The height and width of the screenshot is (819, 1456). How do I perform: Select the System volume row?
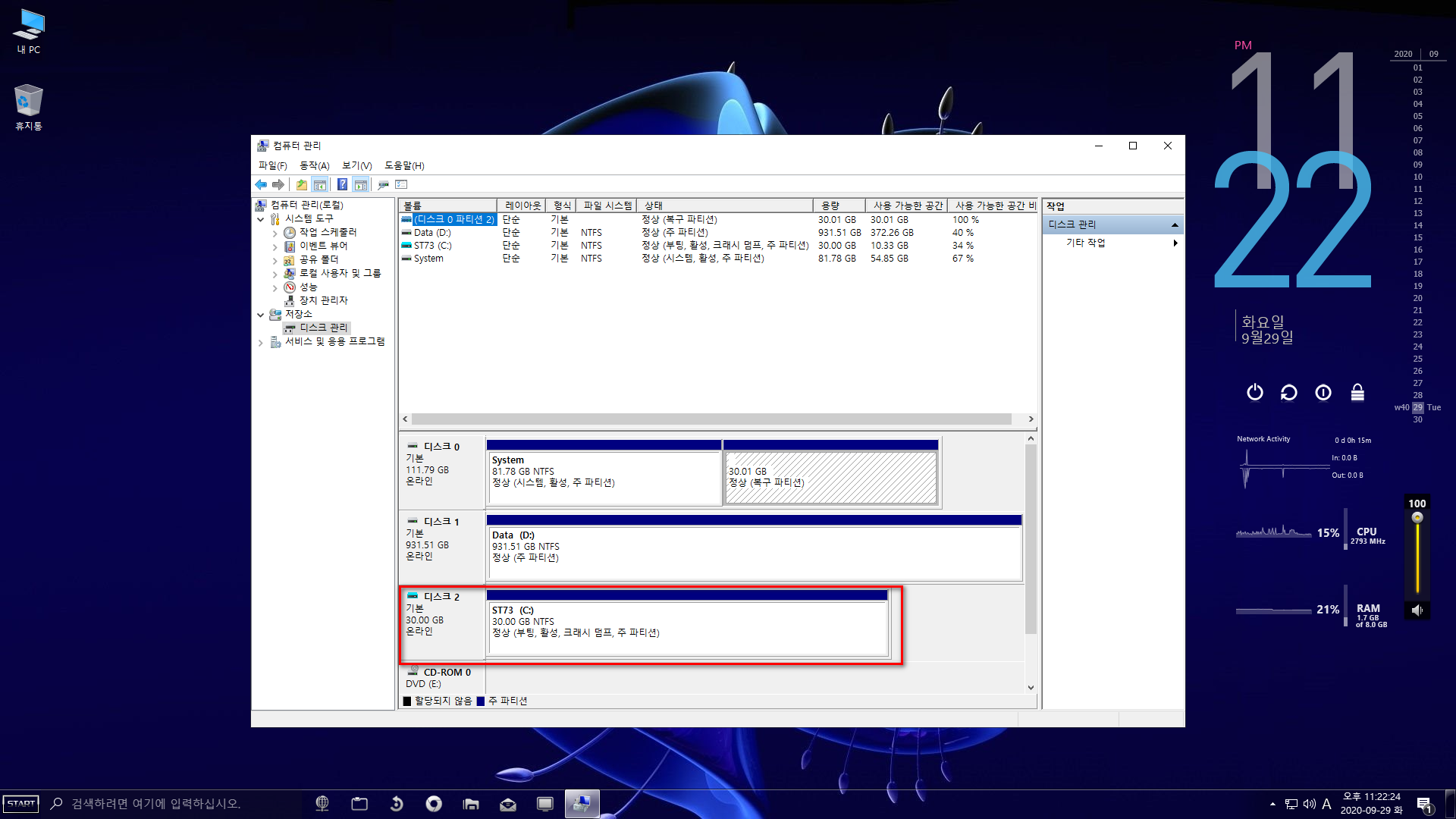(717, 259)
